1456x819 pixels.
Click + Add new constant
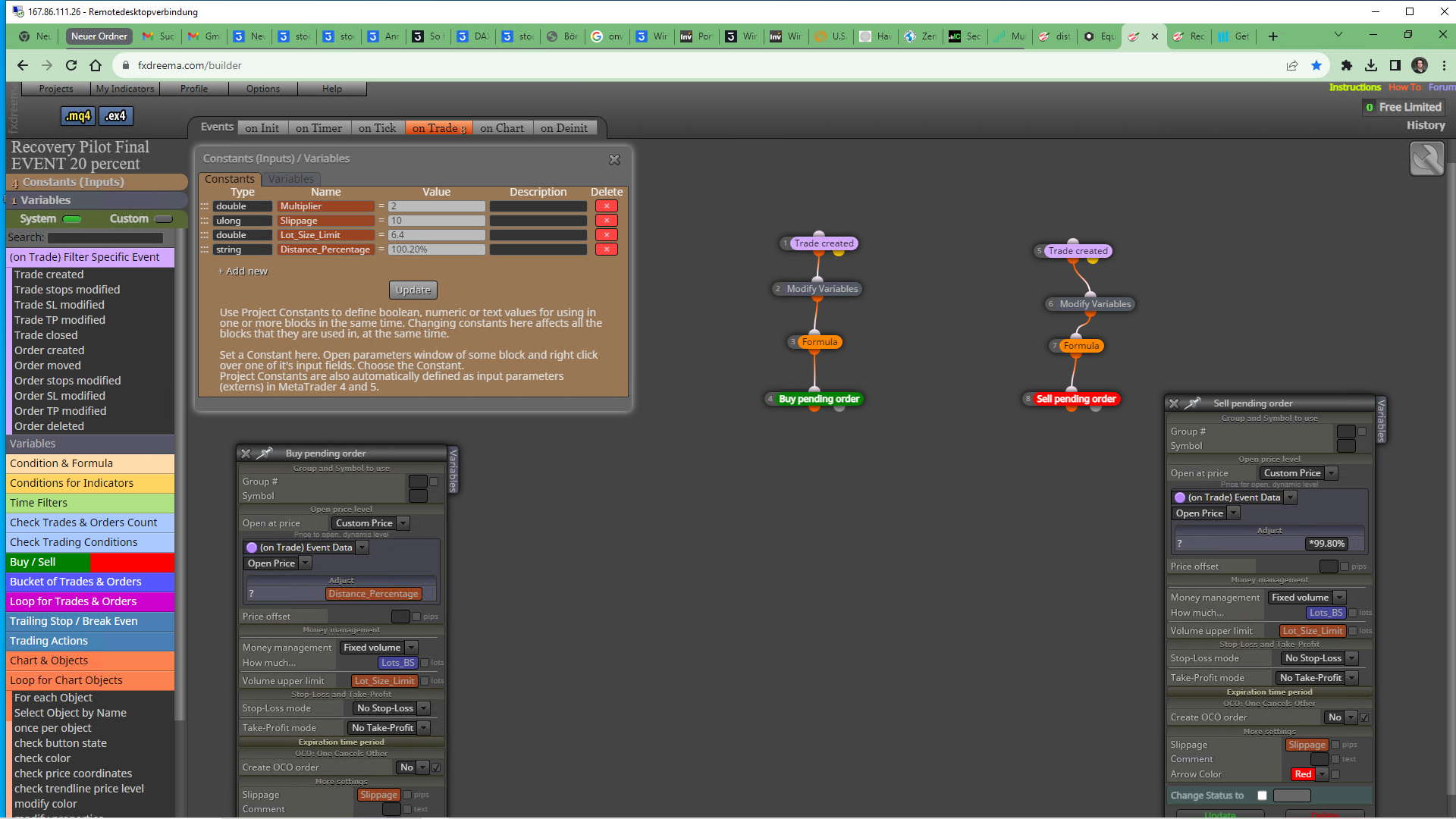click(x=243, y=271)
